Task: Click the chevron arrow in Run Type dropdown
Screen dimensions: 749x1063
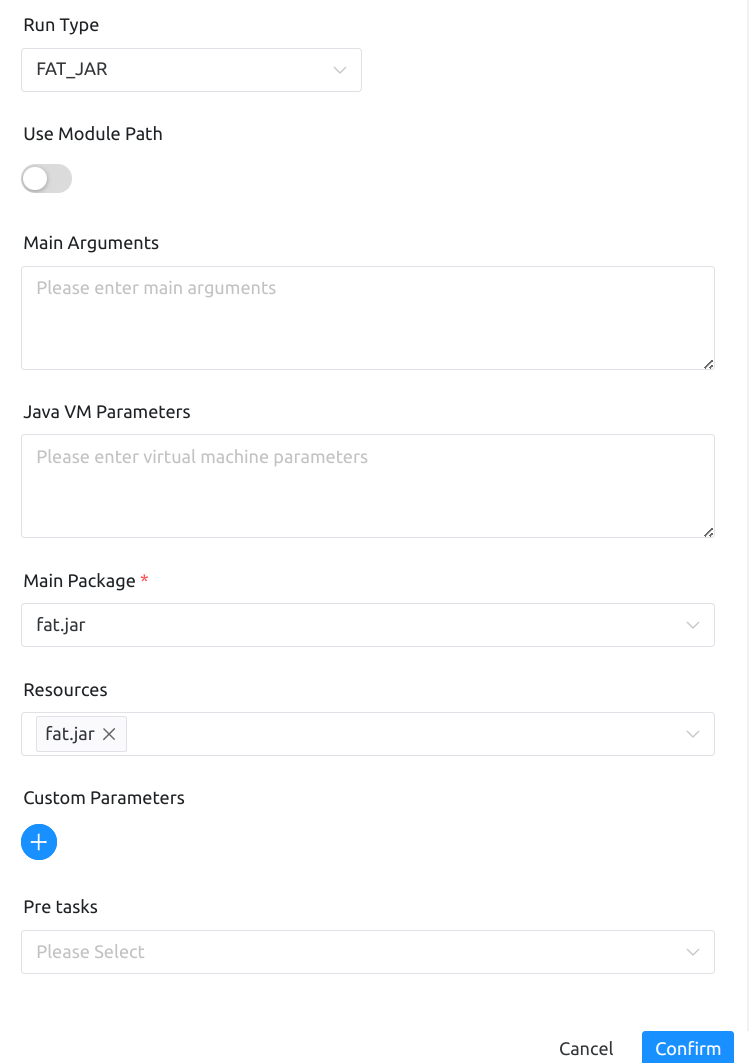Action: point(340,70)
